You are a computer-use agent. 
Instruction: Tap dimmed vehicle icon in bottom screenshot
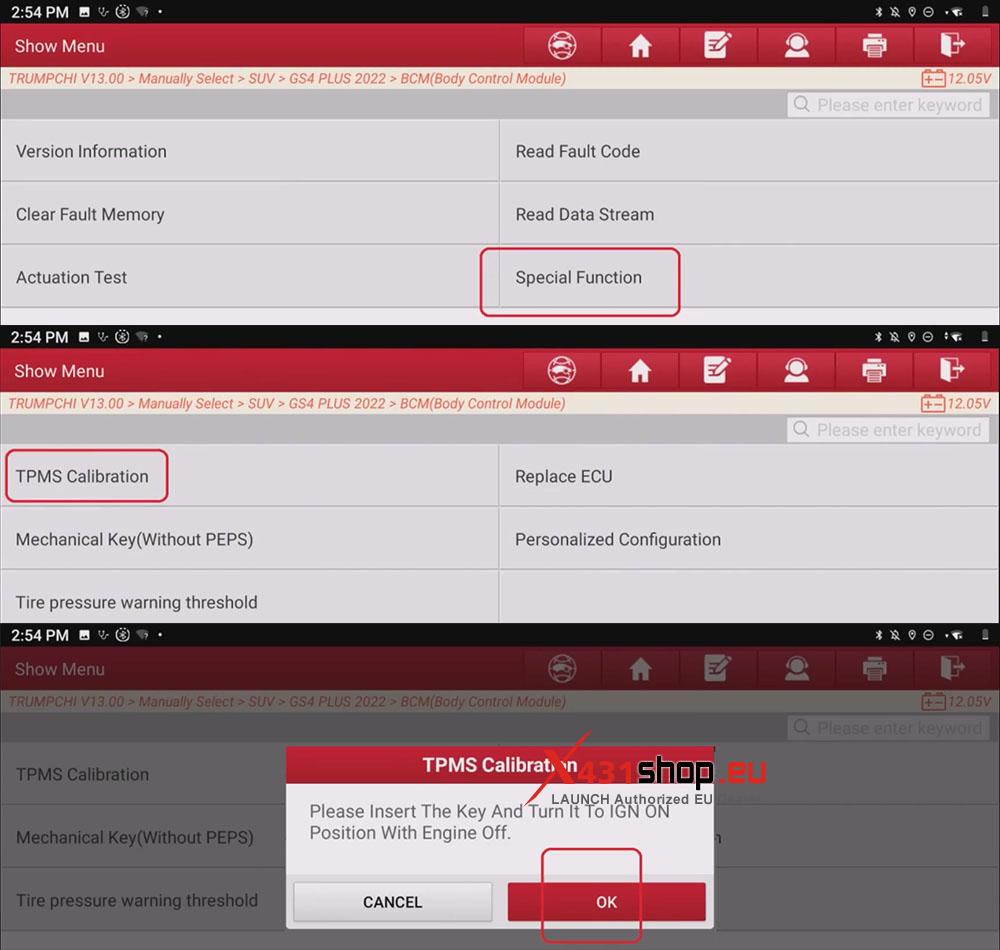point(562,669)
